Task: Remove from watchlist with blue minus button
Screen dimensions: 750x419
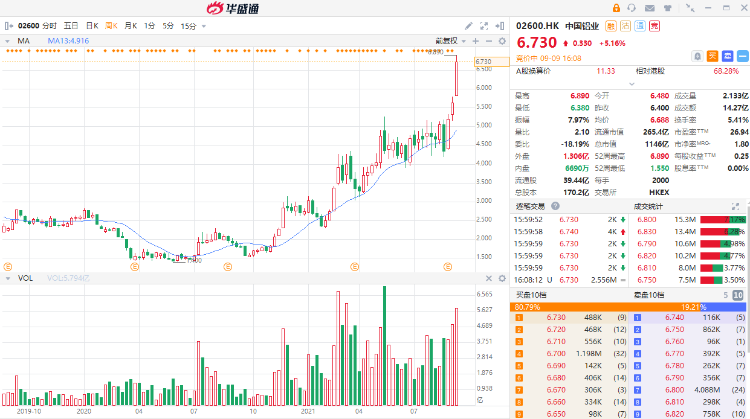Action: [x=742, y=56]
